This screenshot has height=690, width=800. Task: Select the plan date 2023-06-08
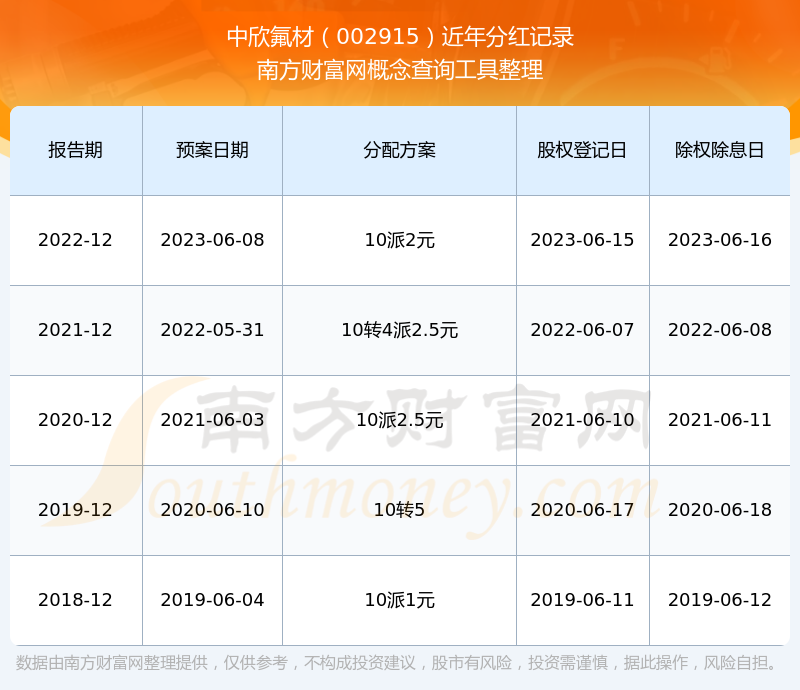click(212, 240)
